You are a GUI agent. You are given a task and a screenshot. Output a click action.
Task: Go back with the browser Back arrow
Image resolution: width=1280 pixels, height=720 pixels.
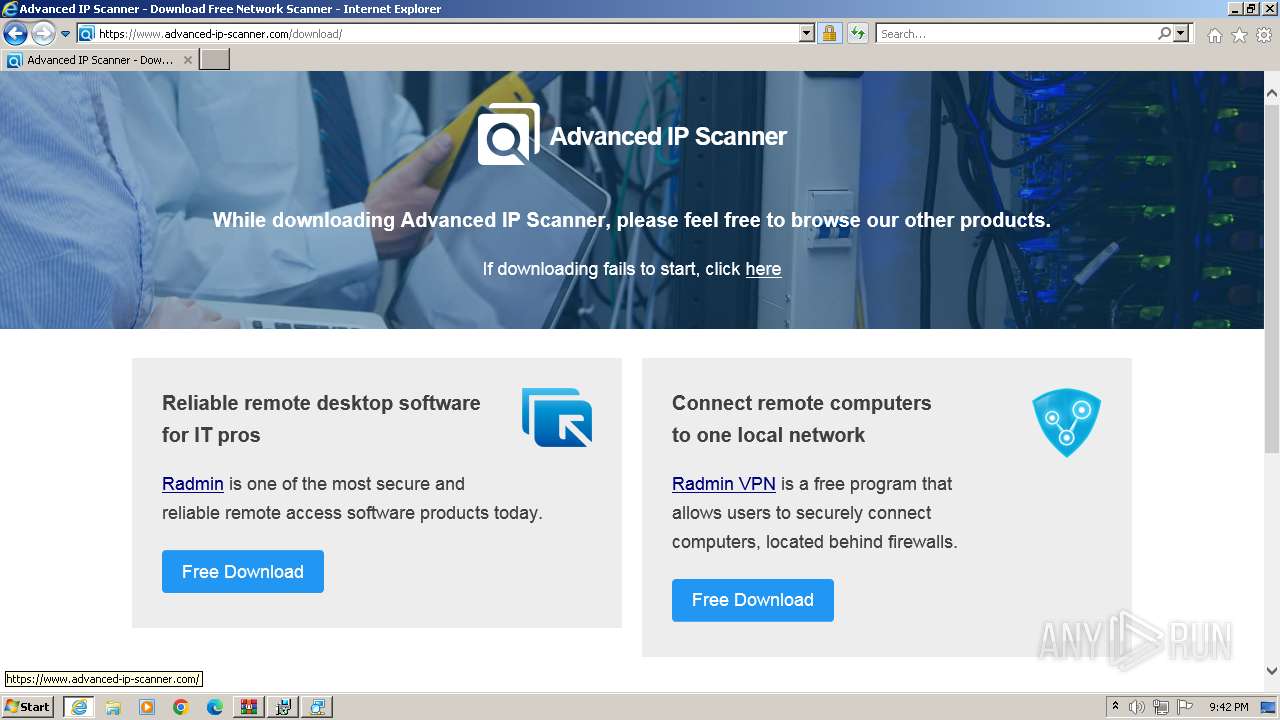coord(15,34)
